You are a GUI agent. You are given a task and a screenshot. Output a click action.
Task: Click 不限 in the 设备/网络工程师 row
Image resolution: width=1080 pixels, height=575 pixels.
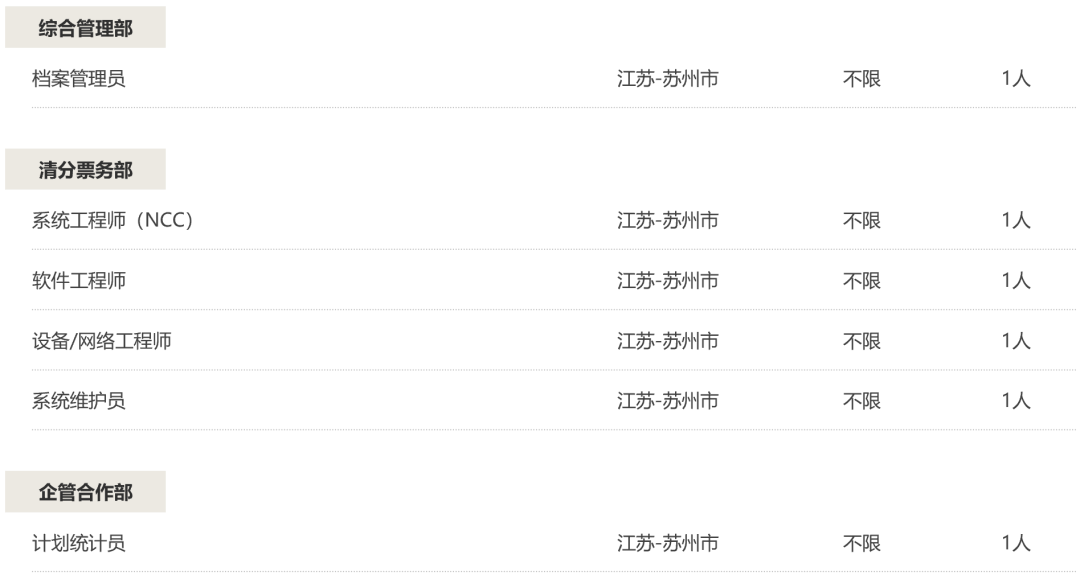click(x=862, y=341)
